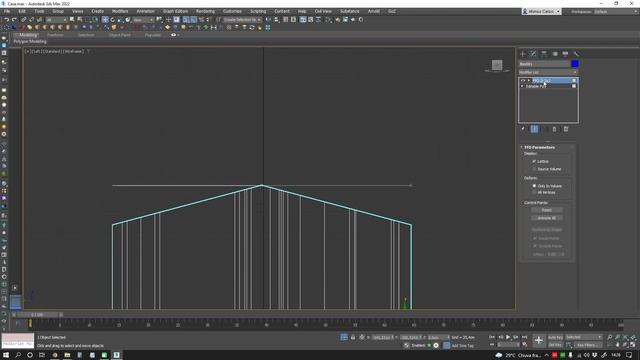This screenshot has width=640, height=360.
Task: Select the Rotate transform tool icon
Action: pos(113,20)
